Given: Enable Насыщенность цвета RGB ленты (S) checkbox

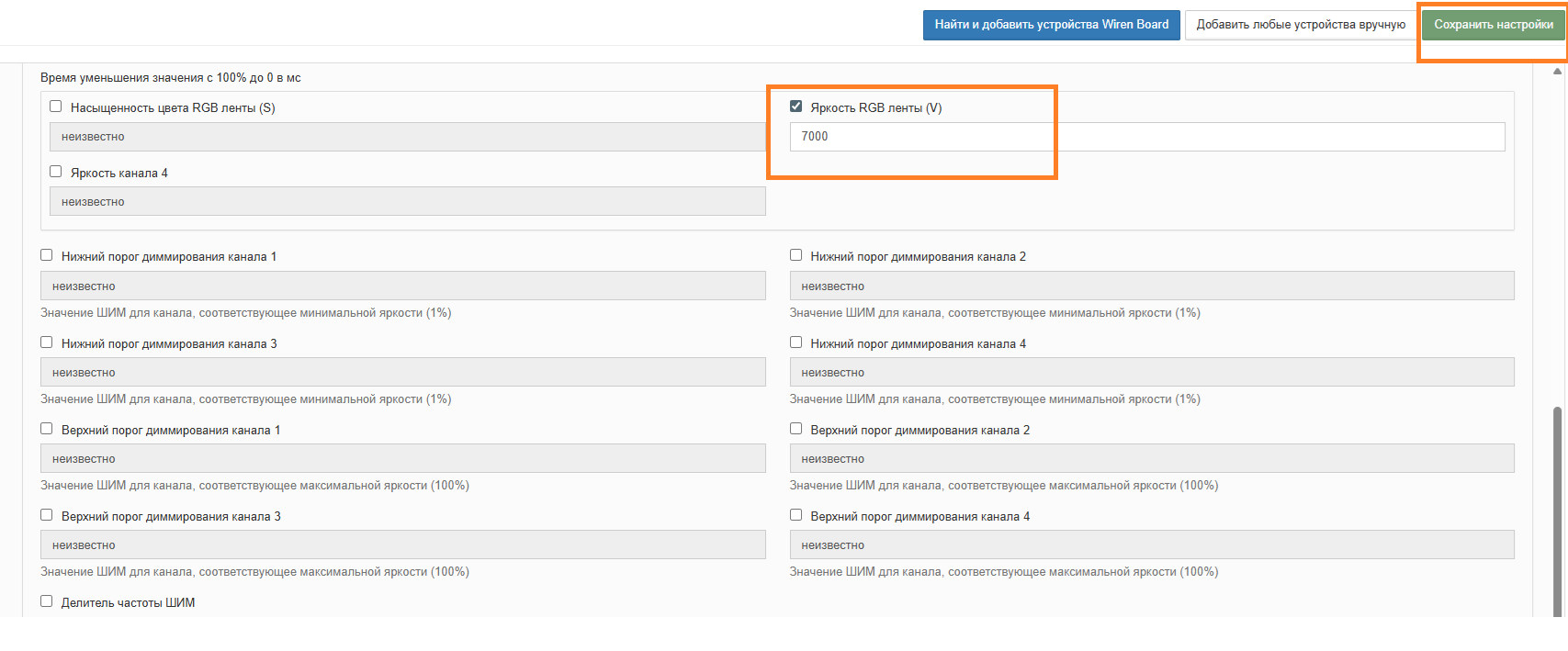Looking at the screenshot, I should pos(56,107).
